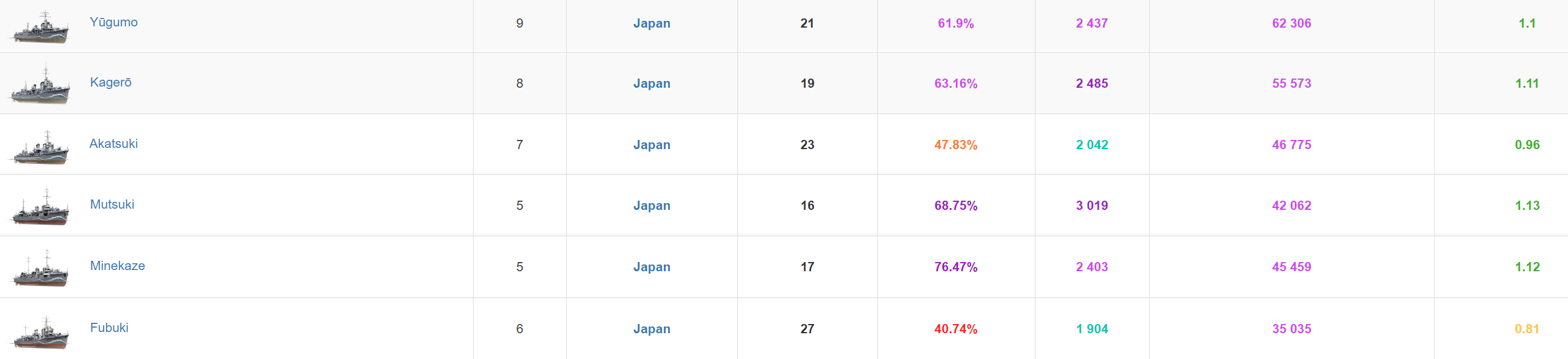
Task: Click the Yūgumo ship icon
Action: [40, 27]
